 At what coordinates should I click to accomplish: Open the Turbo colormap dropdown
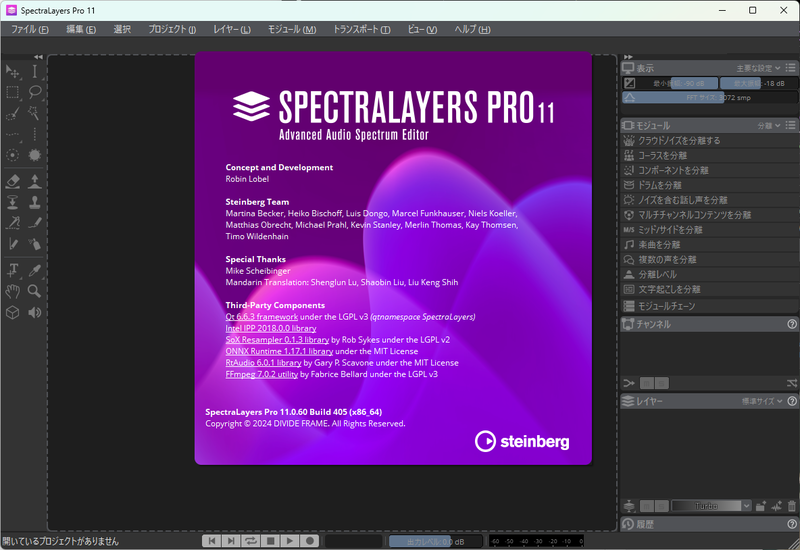[711, 506]
